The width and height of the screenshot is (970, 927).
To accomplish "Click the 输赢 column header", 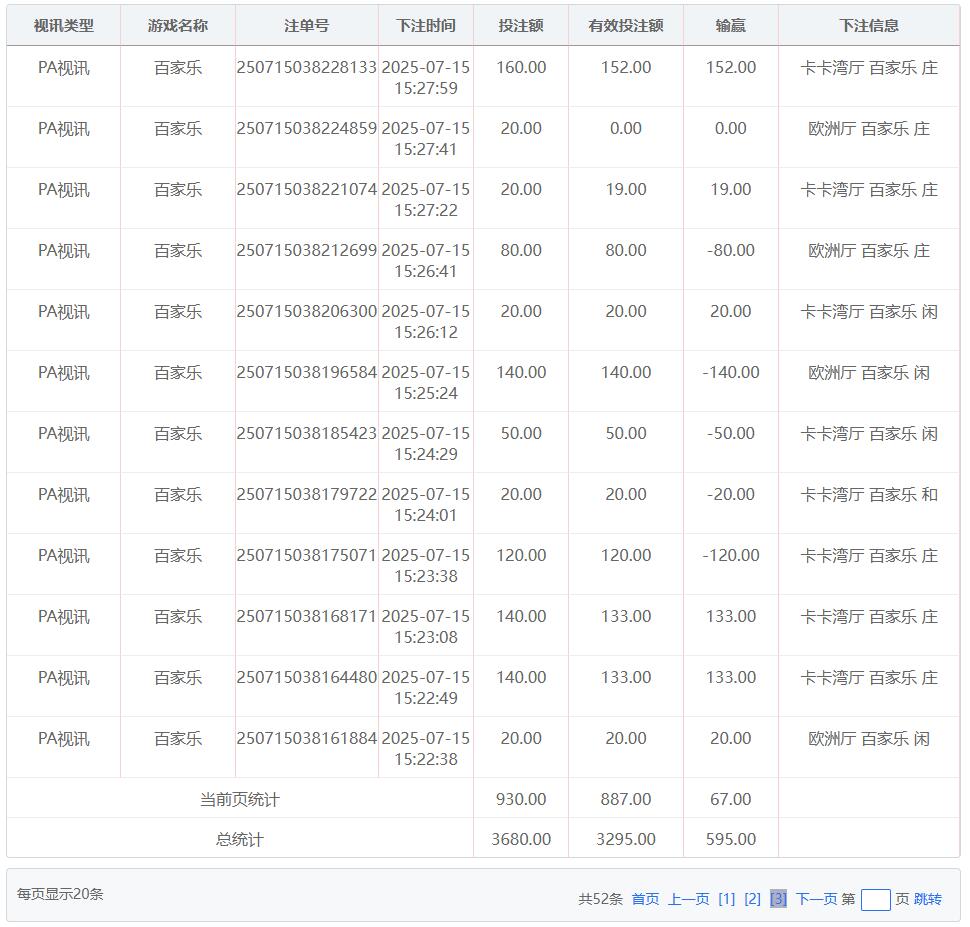I will pos(731,26).
